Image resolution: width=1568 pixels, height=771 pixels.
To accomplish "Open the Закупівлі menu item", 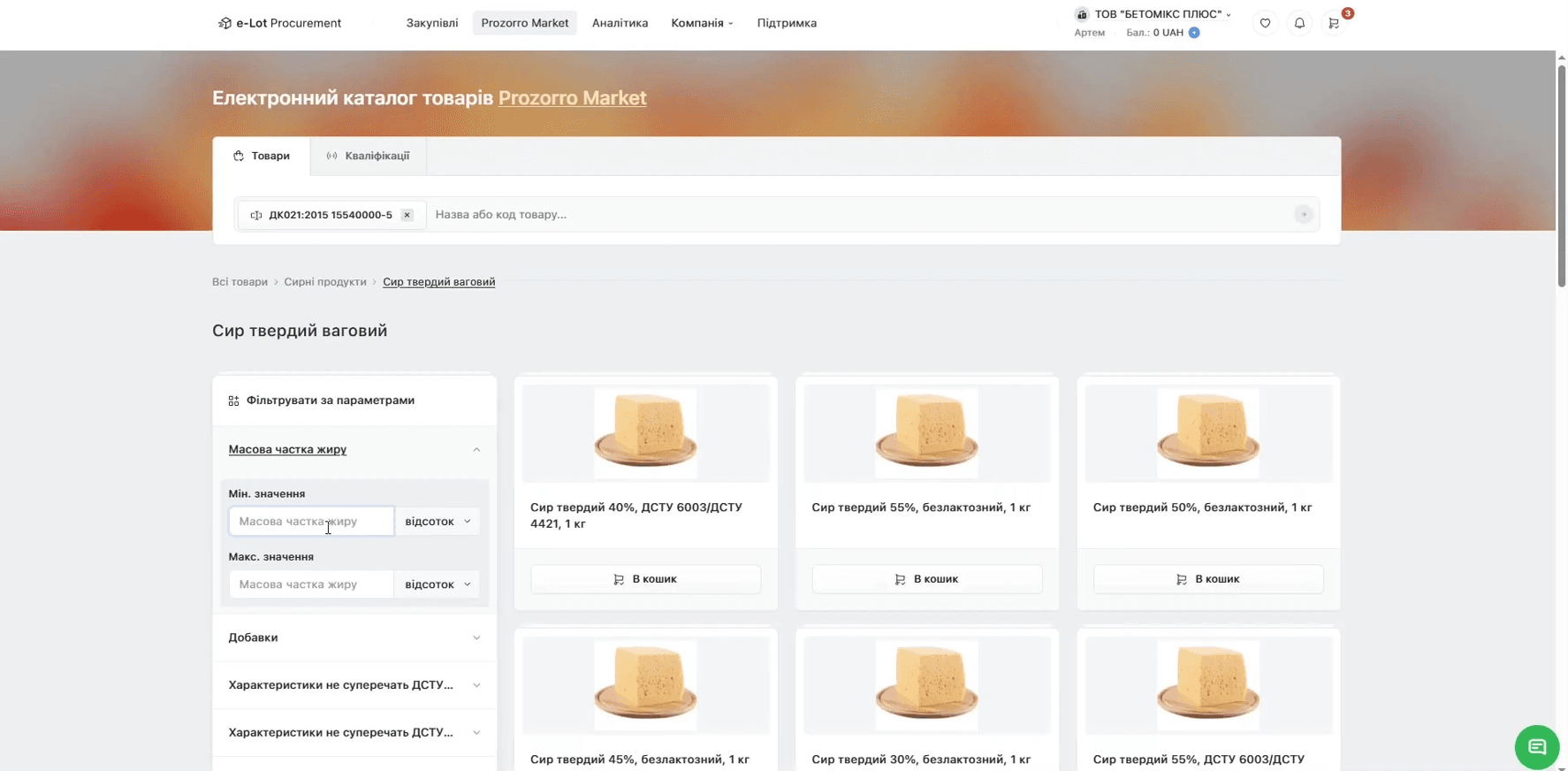I will [x=432, y=23].
